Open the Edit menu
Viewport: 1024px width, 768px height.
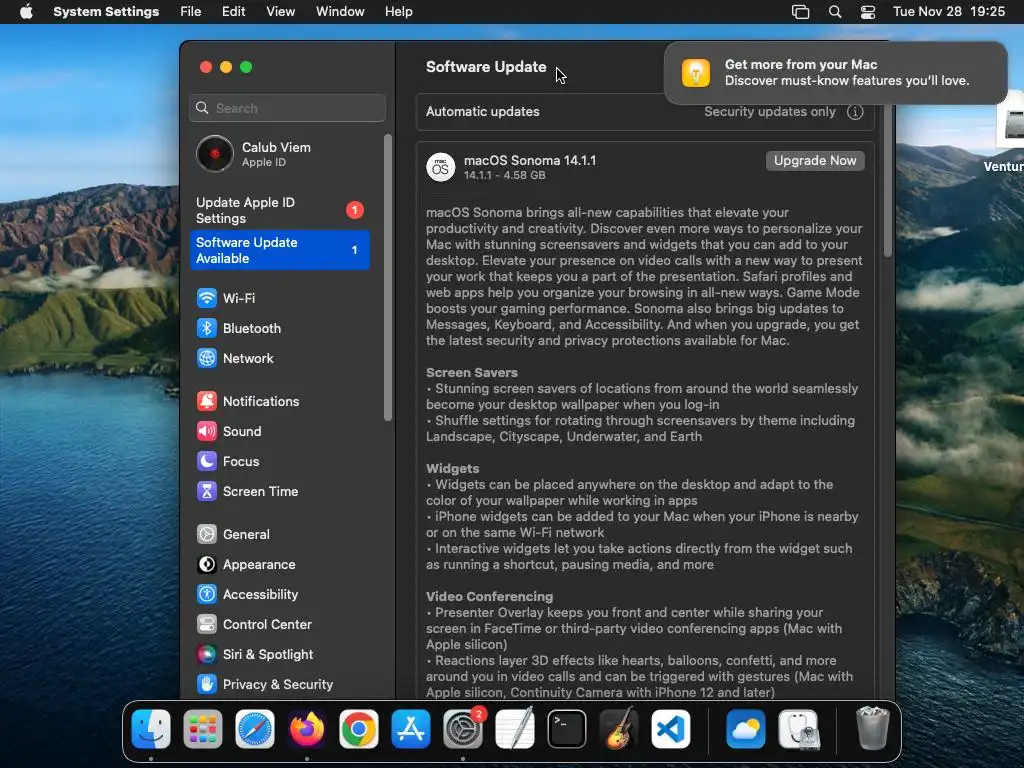click(233, 12)
